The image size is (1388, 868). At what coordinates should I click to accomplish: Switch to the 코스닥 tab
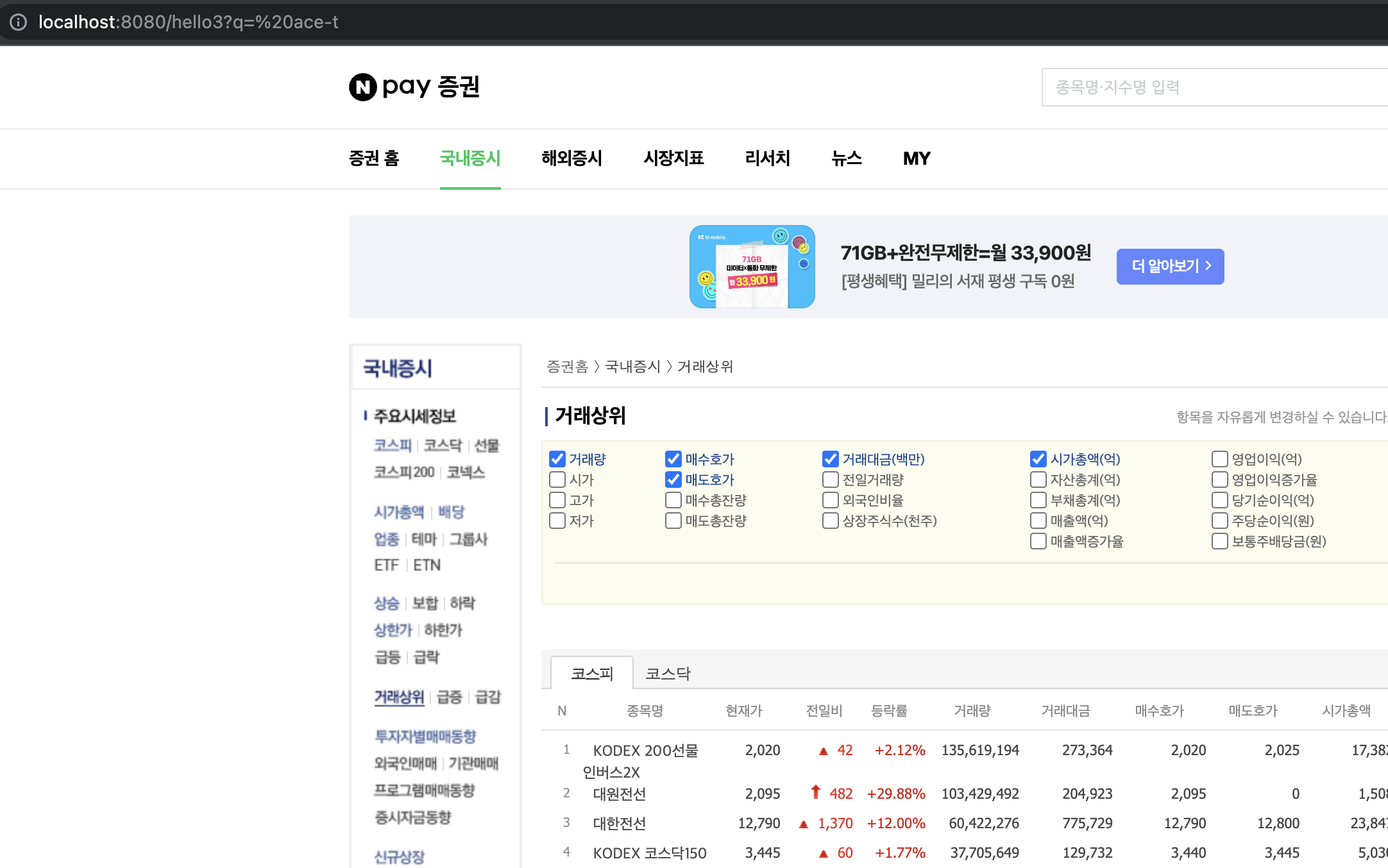[668, 673]
